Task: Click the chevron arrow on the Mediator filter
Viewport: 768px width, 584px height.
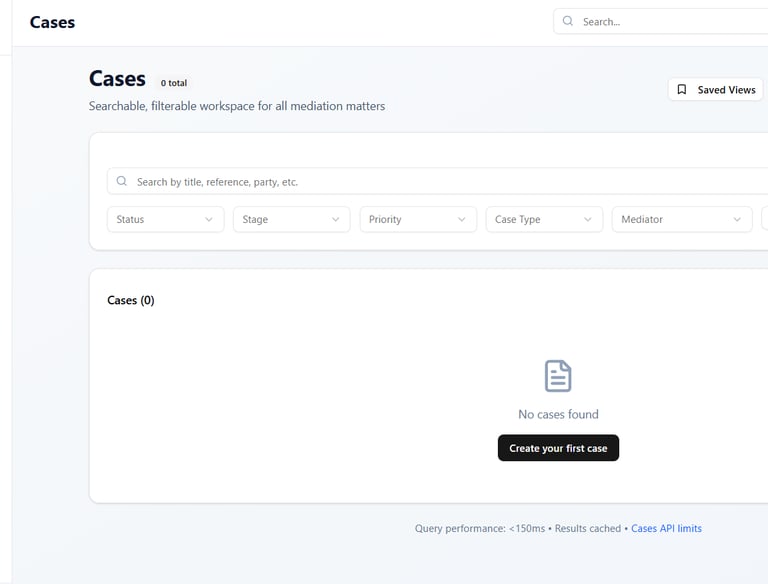Action: tap(737, 219)
